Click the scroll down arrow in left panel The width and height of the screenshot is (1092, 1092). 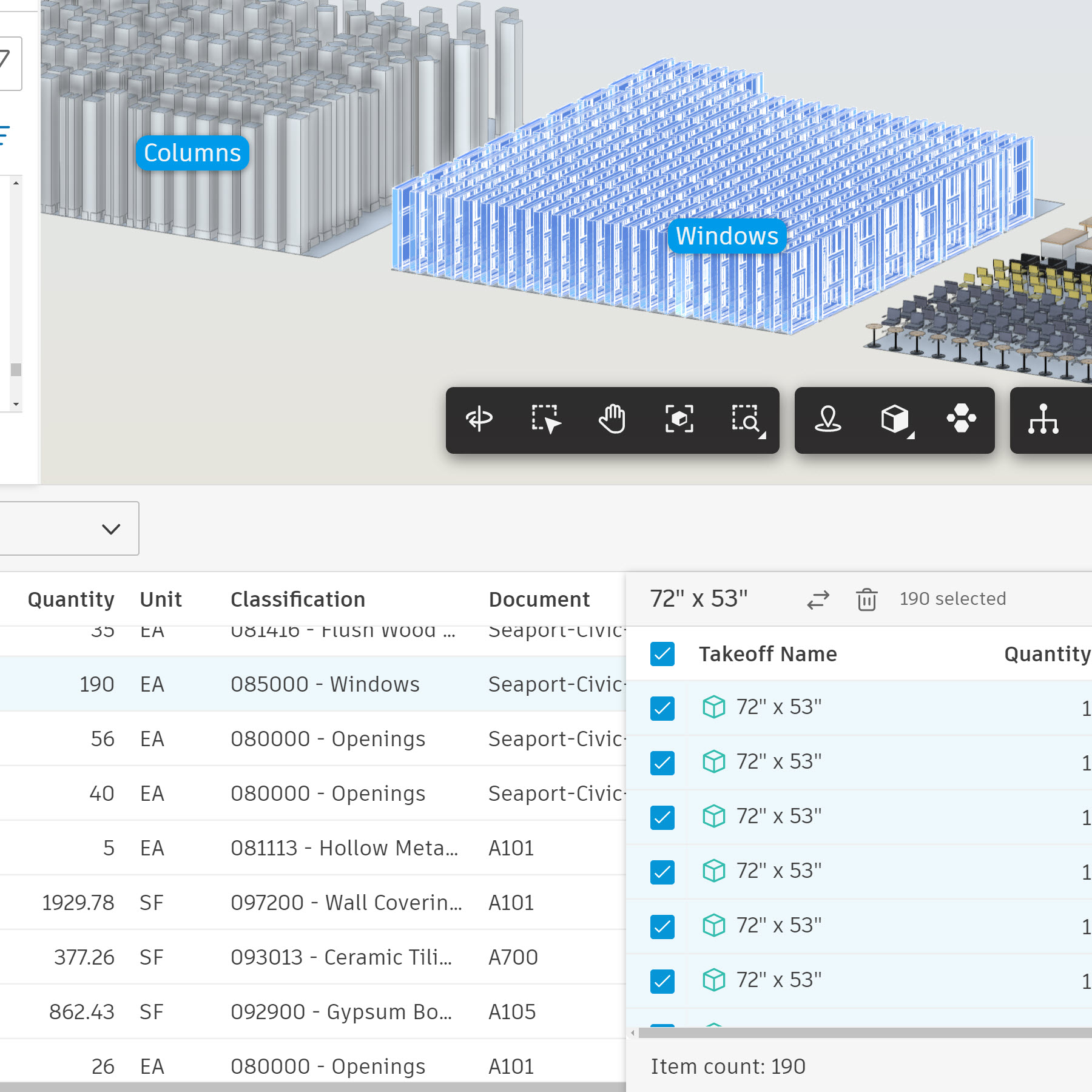(16, 404)
